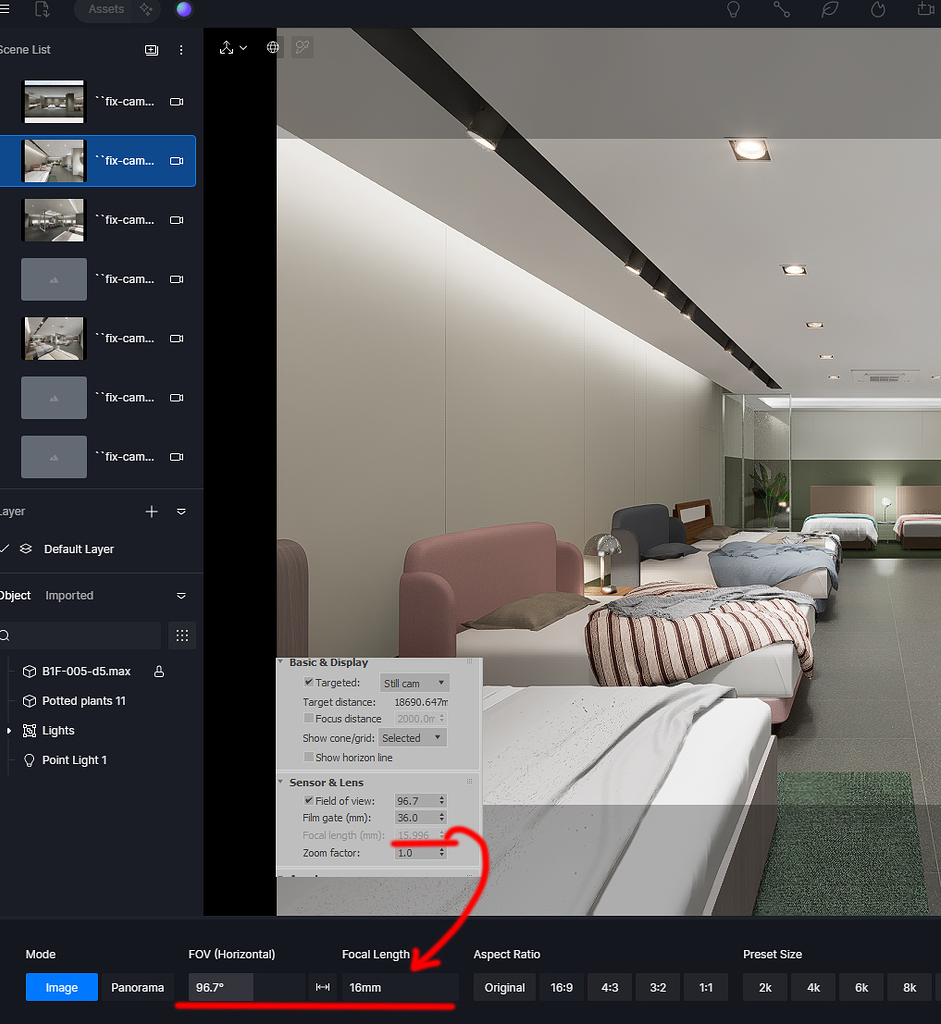This screenshot has width=941, height=1024.
Task: Switch to the Panorama mode tab
Action: coord(137,987)
